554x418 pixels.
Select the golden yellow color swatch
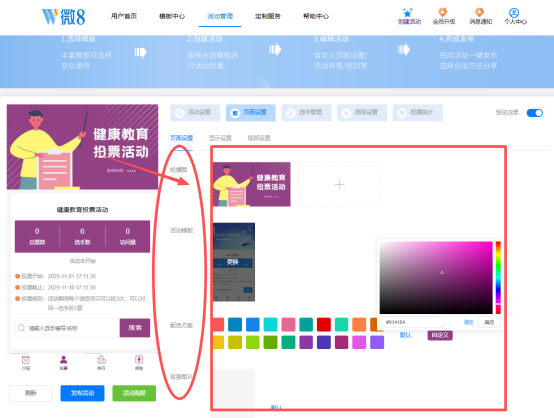(218, 342)
